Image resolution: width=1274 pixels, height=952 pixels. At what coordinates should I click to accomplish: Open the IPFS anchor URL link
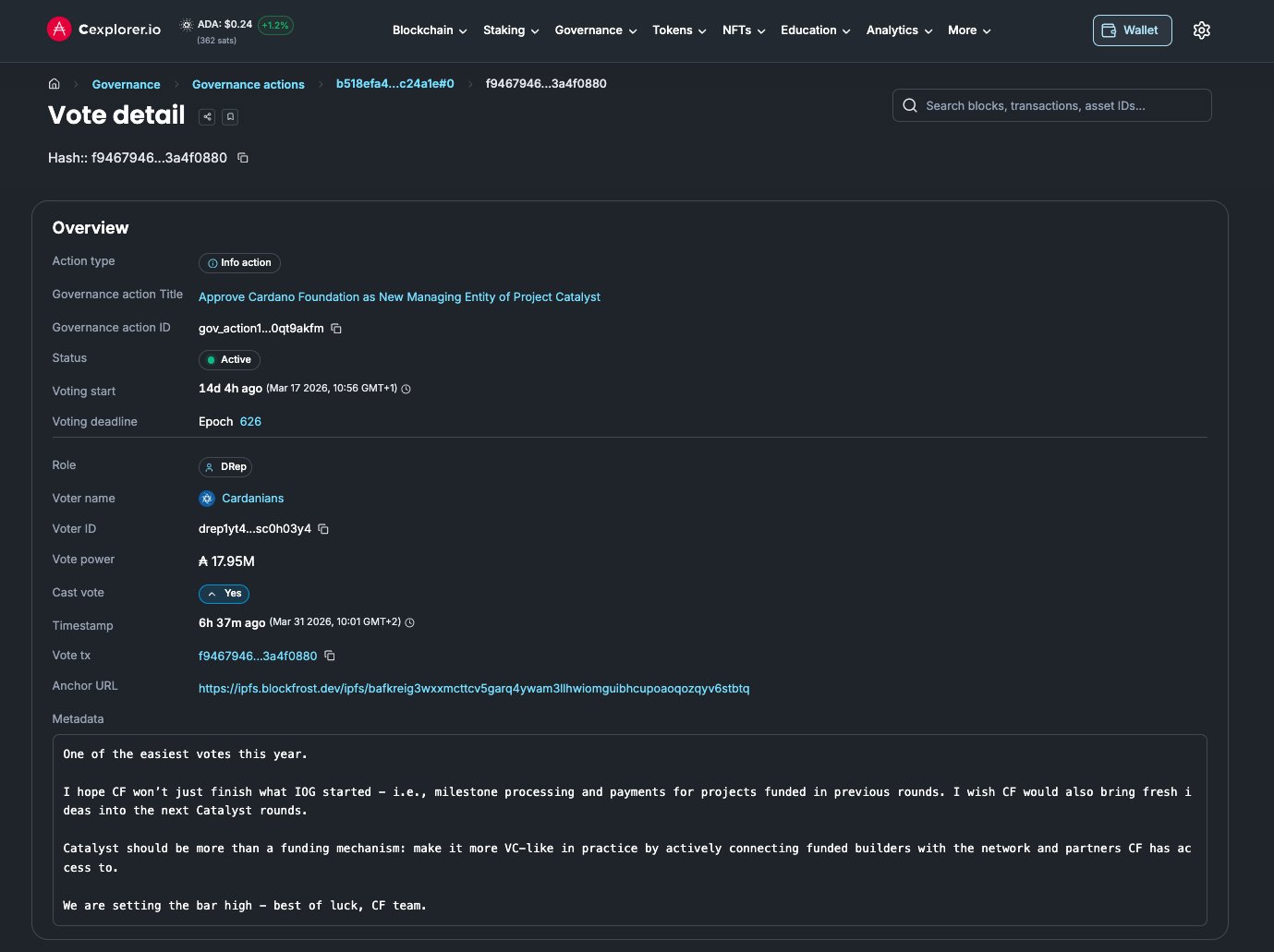coord(474,689)
